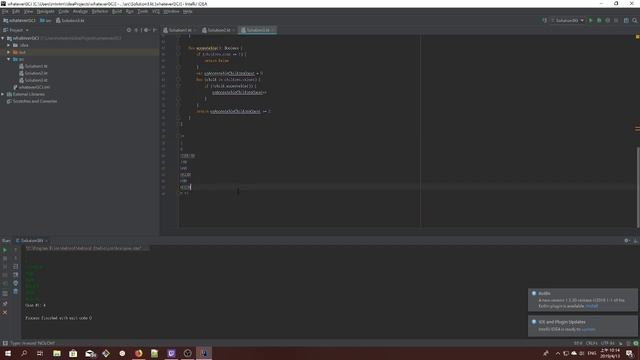
Task: Rerun program with Run panel green arrow
Action: point(5,250)
